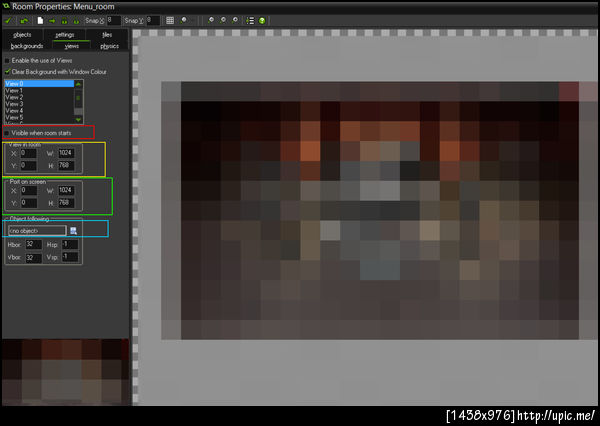This screenshot has height=426, width=600.
Task: Click the magnifier icon right after the grid icon
Action: click(184, 21)
